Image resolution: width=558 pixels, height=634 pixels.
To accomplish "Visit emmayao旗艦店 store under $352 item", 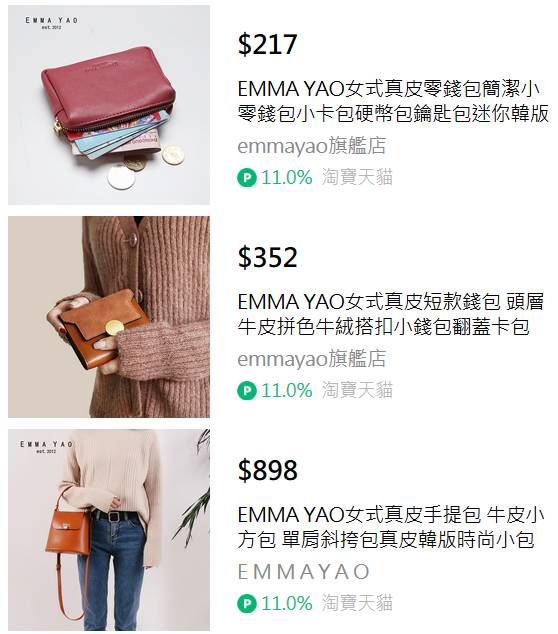I will click(312, 359).
